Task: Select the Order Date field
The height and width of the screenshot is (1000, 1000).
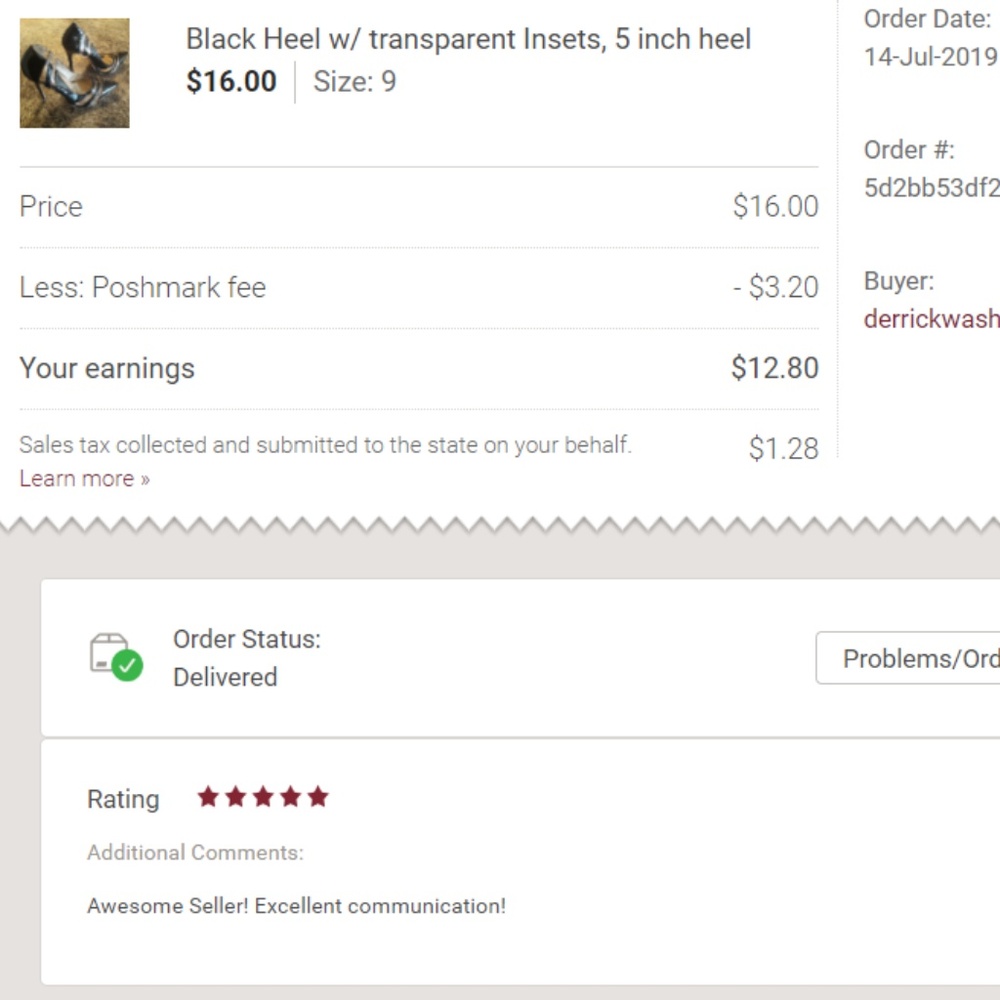Action: coord(929,37)
